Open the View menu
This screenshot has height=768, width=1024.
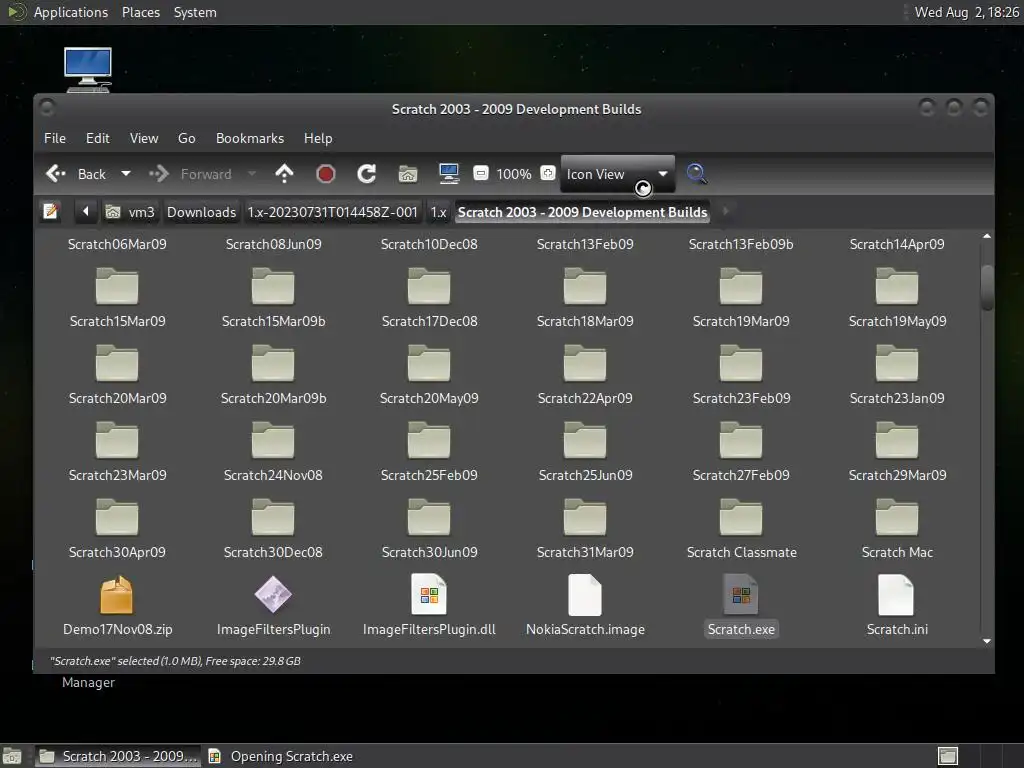pos(144,138)
